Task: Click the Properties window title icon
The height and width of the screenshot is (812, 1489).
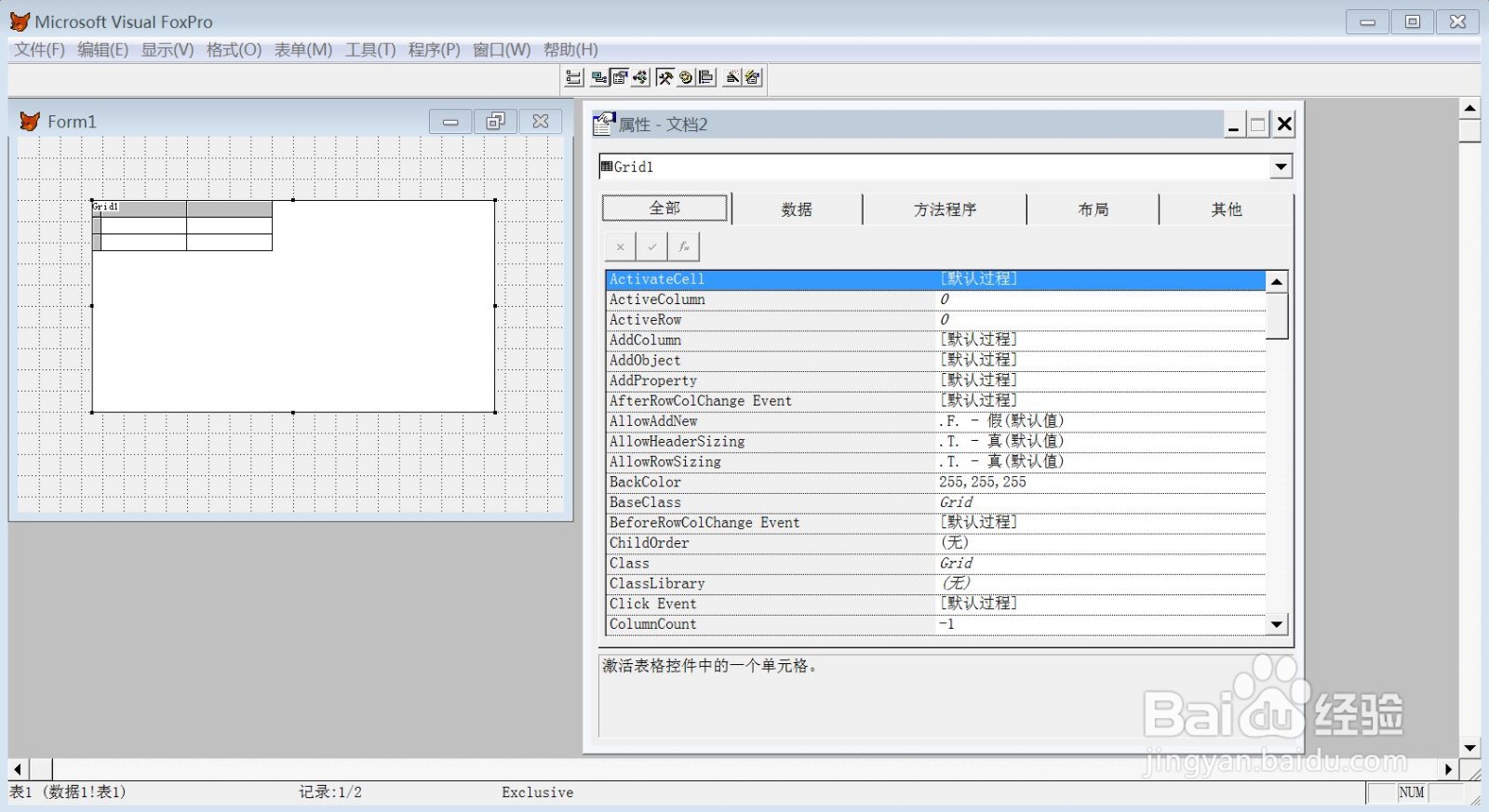Action: [x=604, y=124]
